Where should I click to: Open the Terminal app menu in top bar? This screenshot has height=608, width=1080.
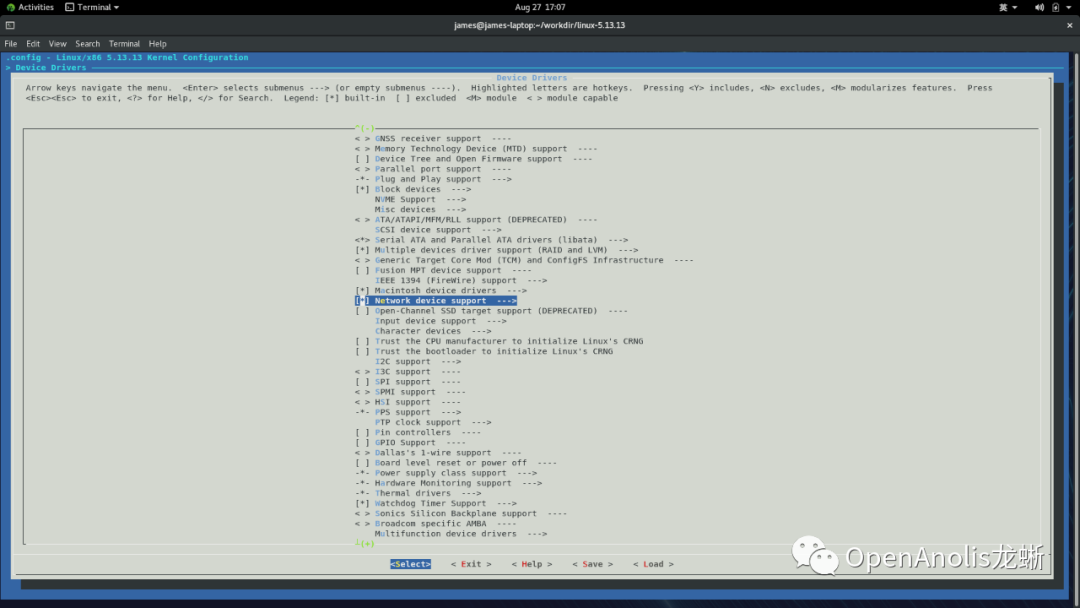click(92, 7)
